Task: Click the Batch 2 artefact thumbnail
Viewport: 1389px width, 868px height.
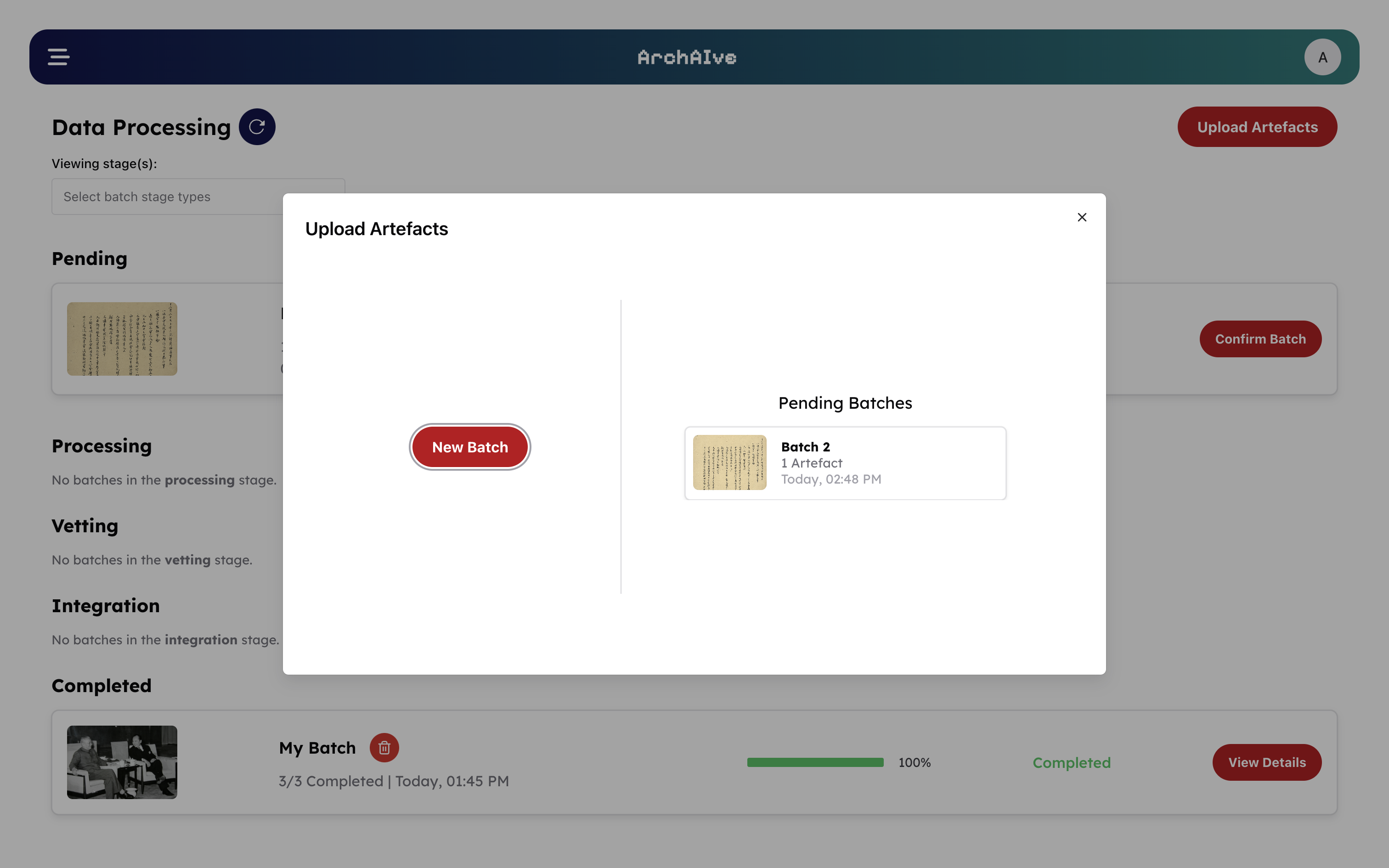Action: [x=729, y=463]
